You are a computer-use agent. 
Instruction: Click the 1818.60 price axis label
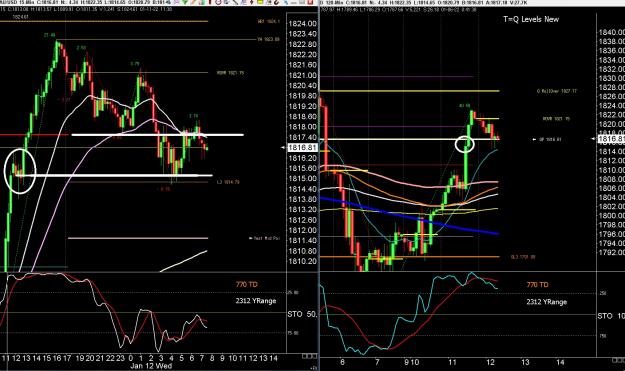303,117
